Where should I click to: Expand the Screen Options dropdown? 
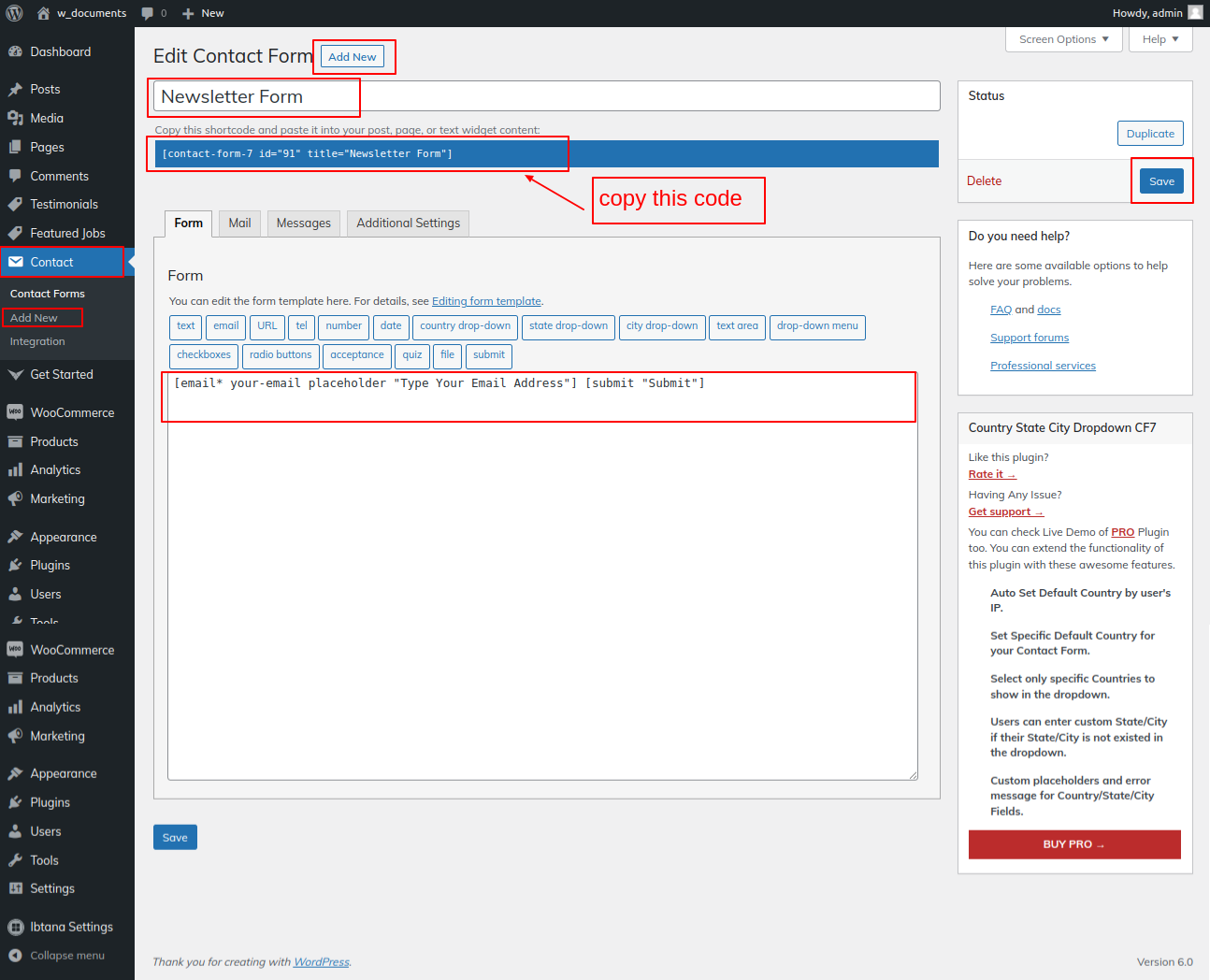point(1063,39)
